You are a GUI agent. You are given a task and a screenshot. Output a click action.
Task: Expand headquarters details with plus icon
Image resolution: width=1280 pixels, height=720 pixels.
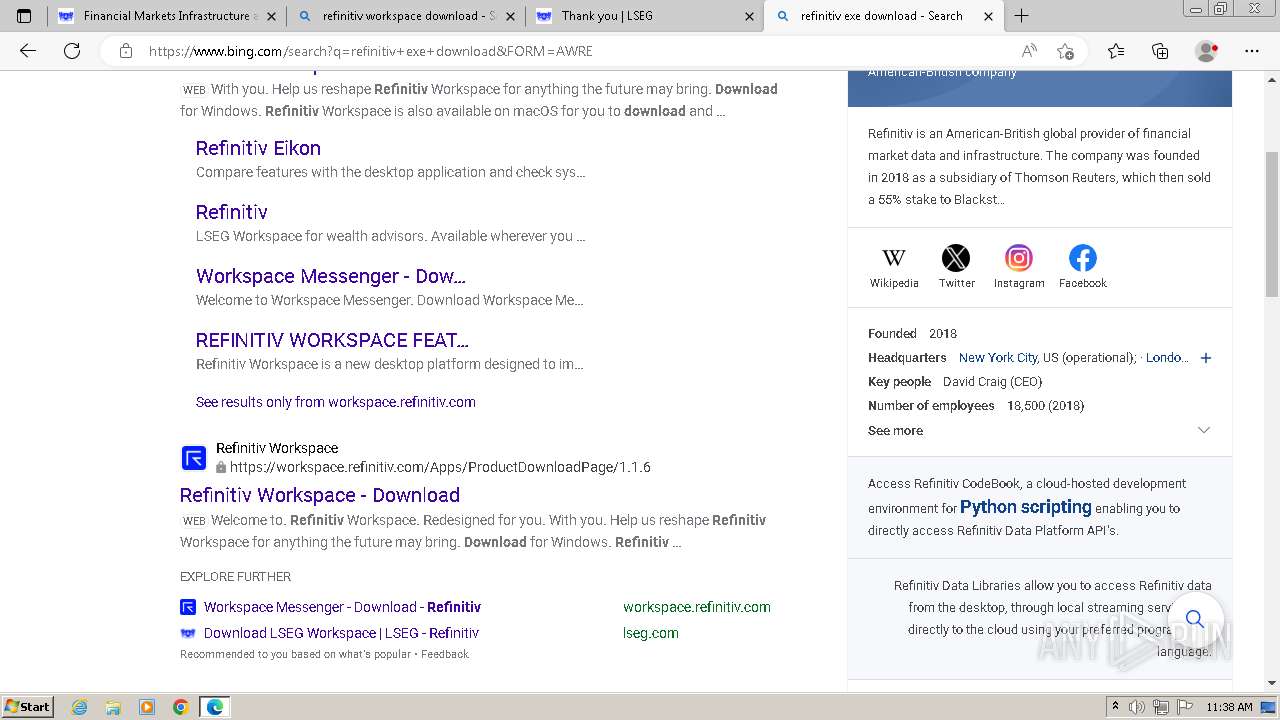pos(1206,358)
